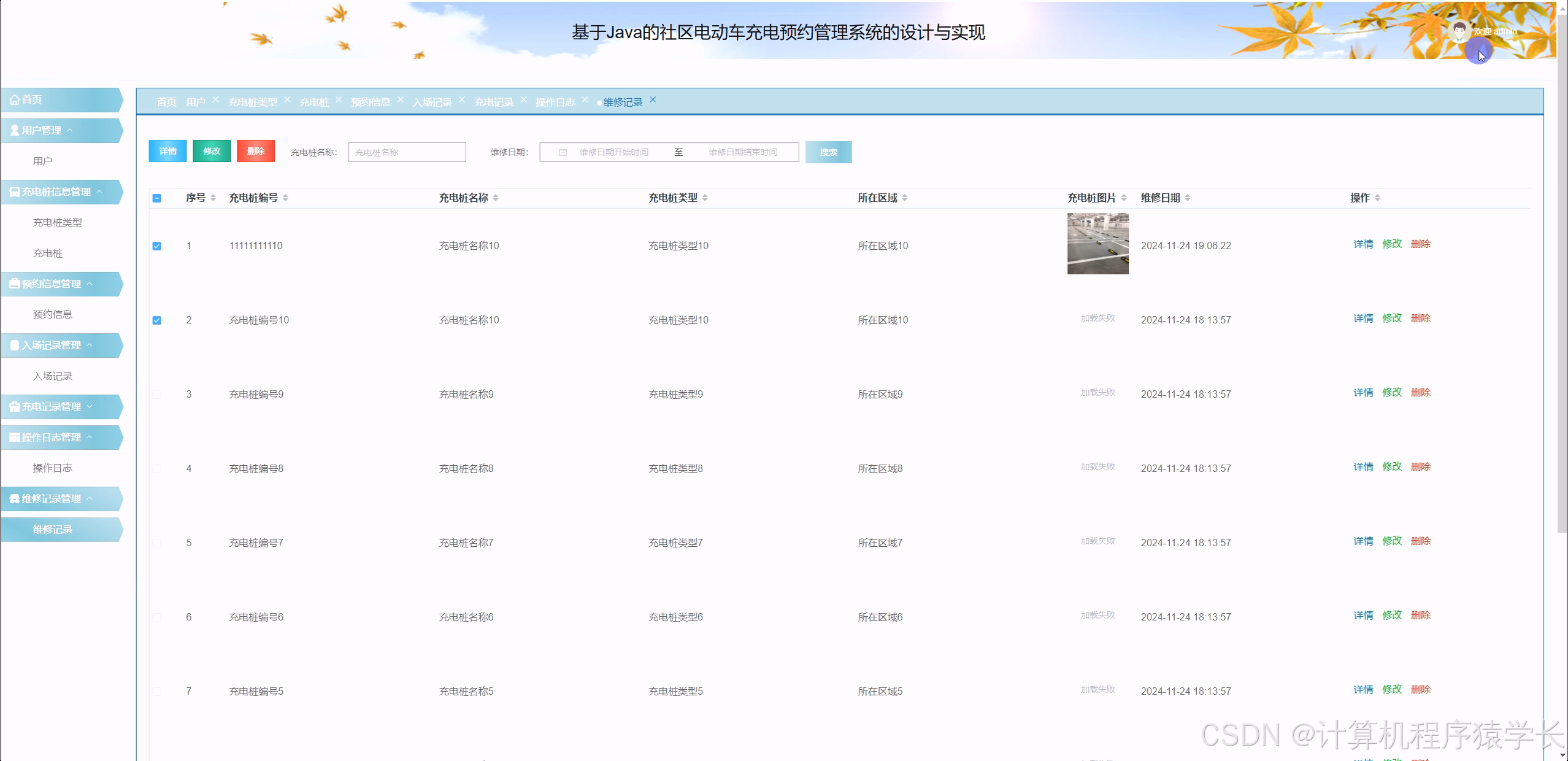Expand the 充电记录管理 menu

pos(90,406)
